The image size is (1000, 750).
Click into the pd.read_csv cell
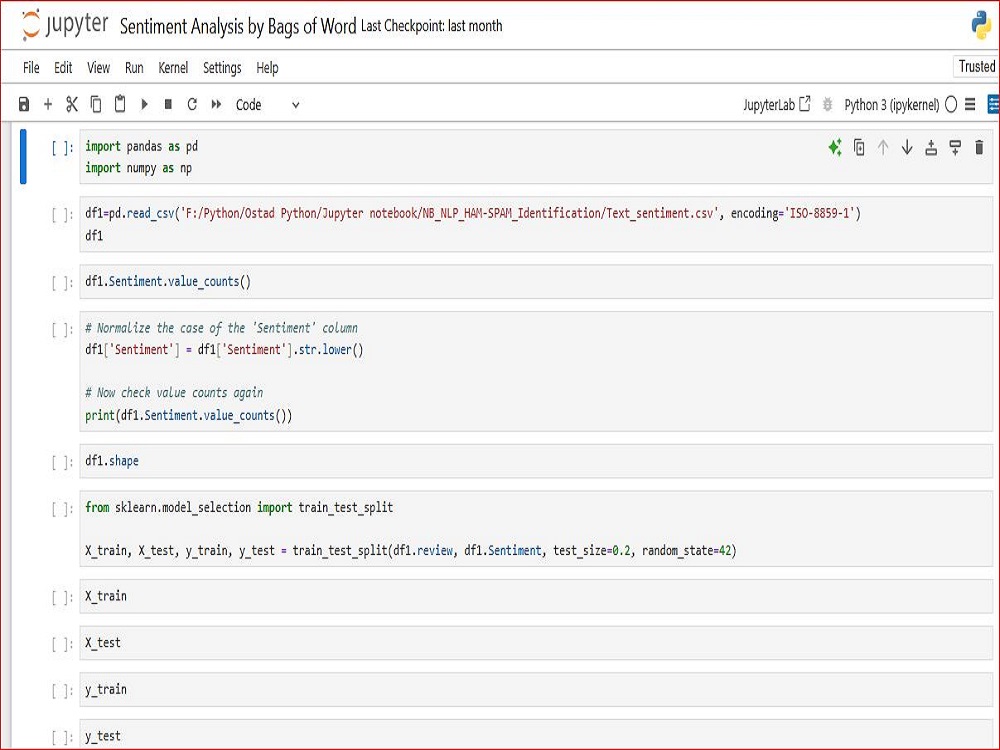click(536, 224)
